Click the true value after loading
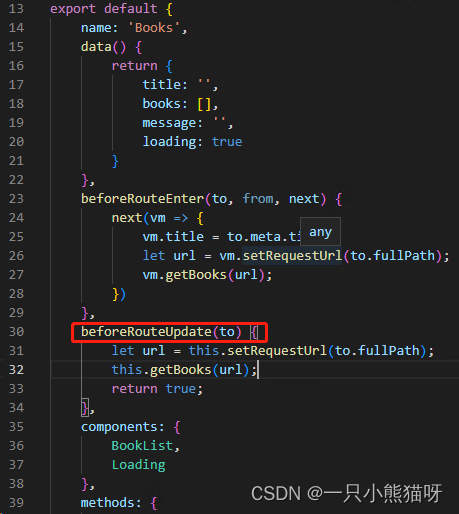The image size is (459, 514). coord(227,142)
